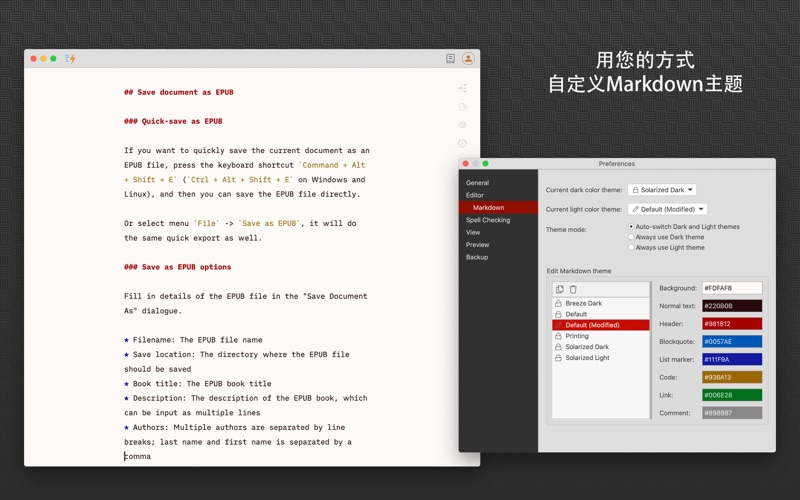Select Always use Light theme

point(631,247)
